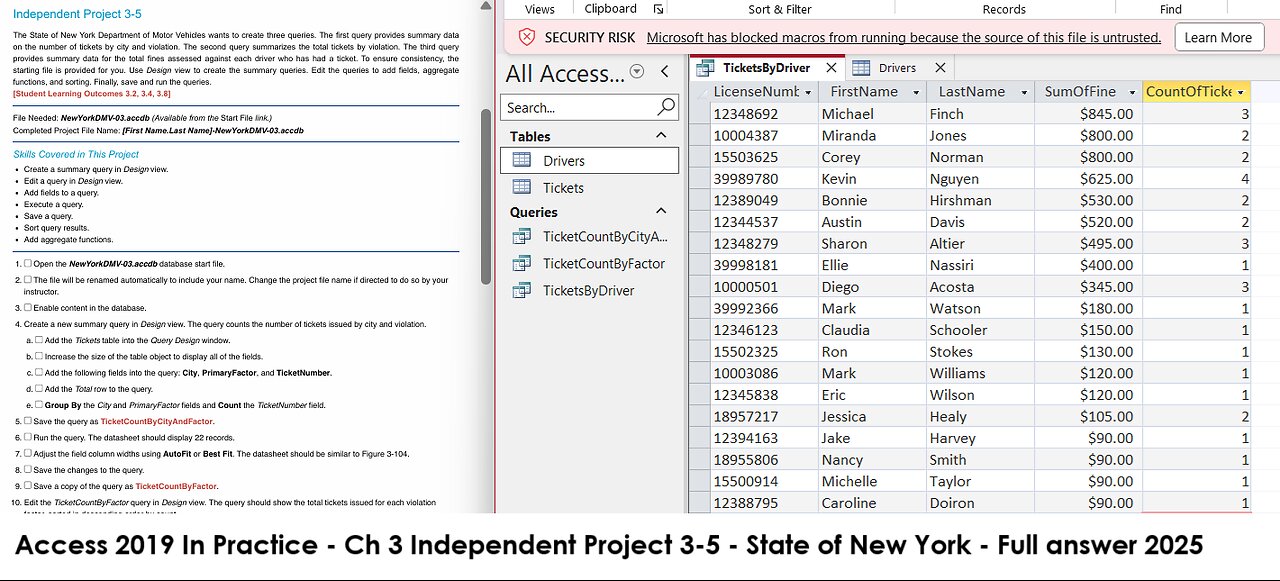Click the Learn More button
The width and height of the screenshot is (1280, 581).
coord(1218,38)
